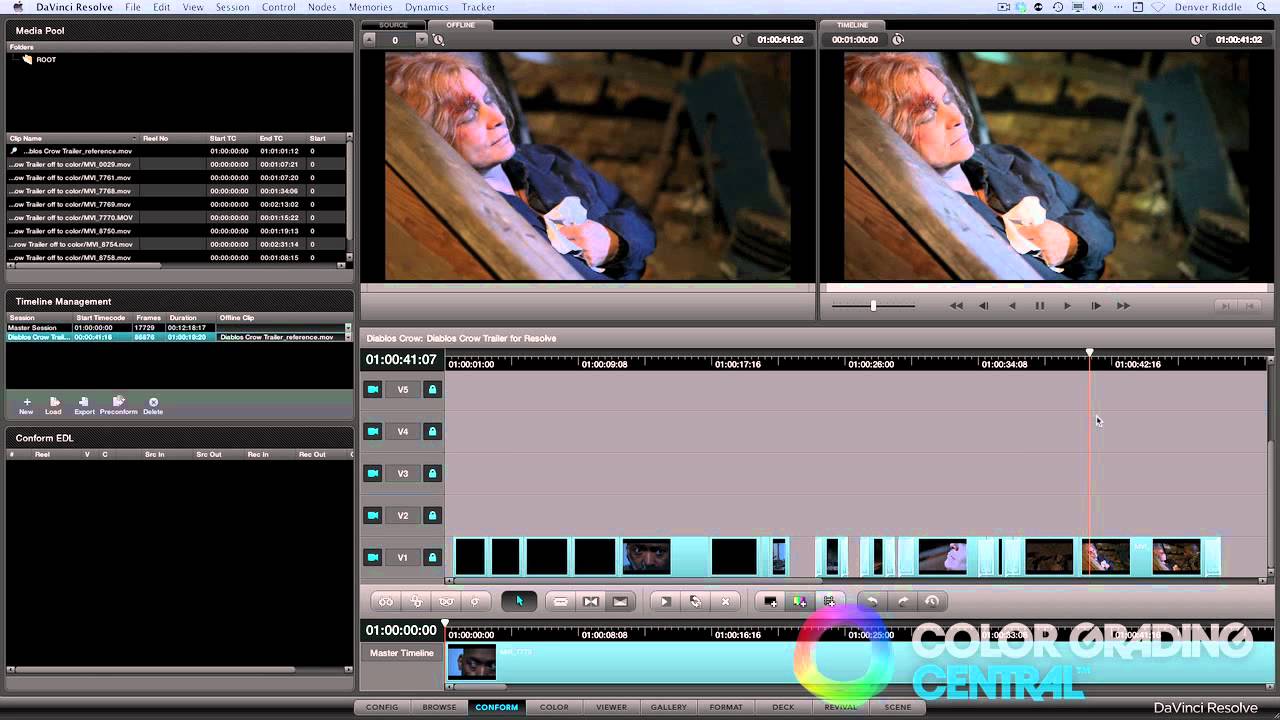Click the Load session icon

54,402
